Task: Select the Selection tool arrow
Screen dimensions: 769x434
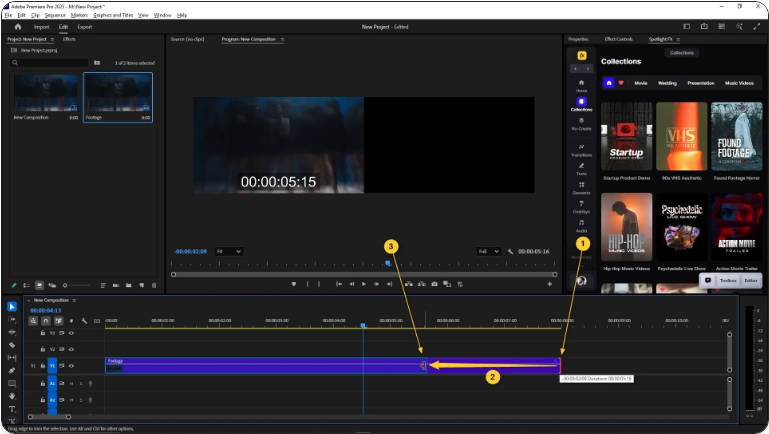Action: point(12,306)
